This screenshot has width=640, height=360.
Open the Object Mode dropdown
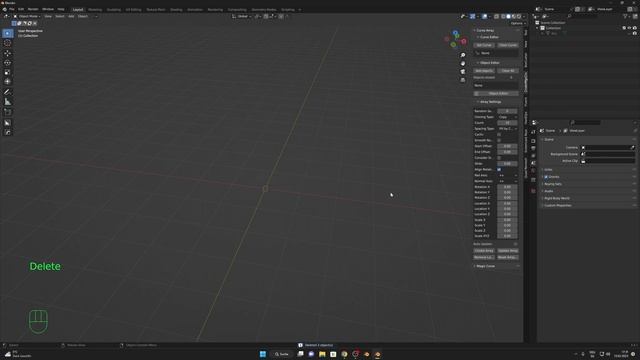tap(27, 16)
